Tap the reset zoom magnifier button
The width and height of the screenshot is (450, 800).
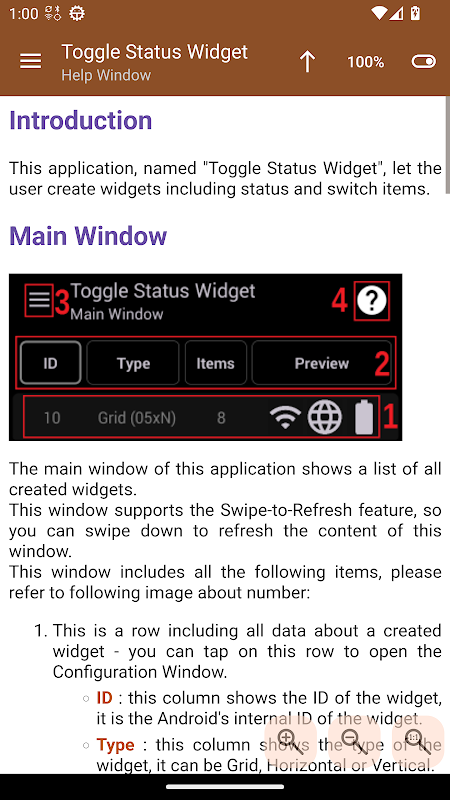click(417, 742)
